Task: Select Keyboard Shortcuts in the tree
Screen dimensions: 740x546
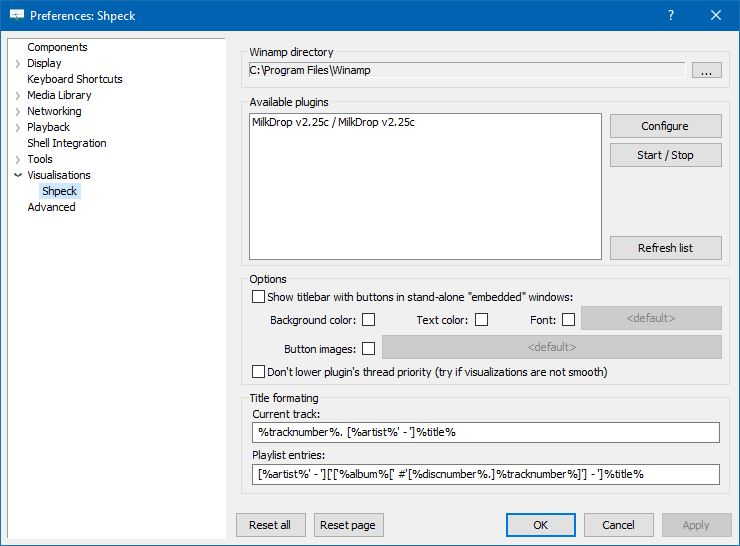Action: tap(75, 79)
